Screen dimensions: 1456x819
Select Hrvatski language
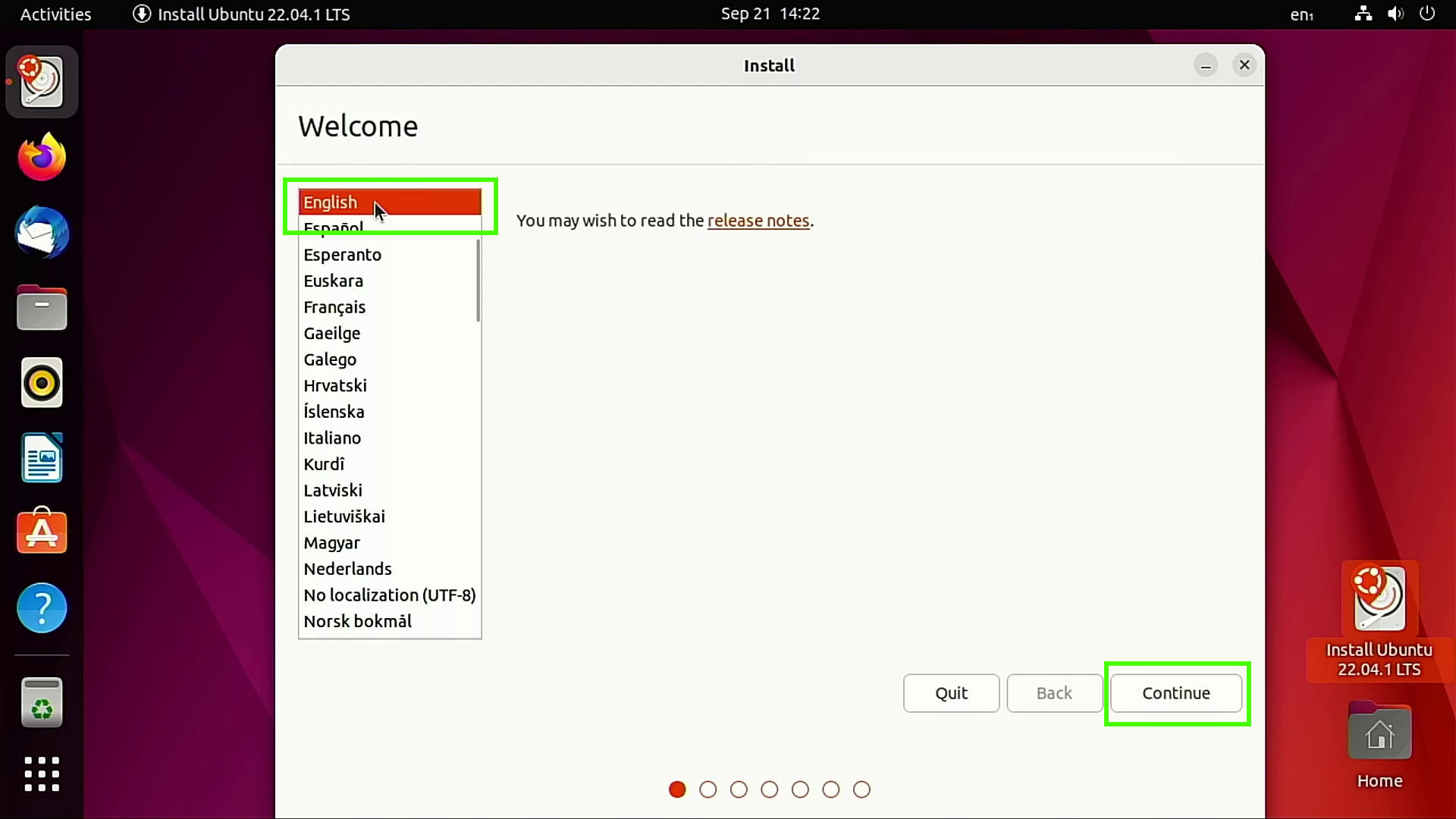390,386
